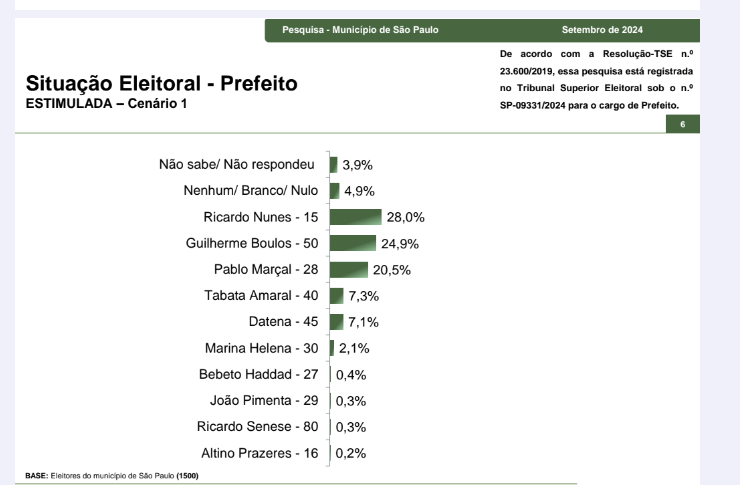
Task: Select the 'Ricardo Senese - 80' label
Action: 258,426
